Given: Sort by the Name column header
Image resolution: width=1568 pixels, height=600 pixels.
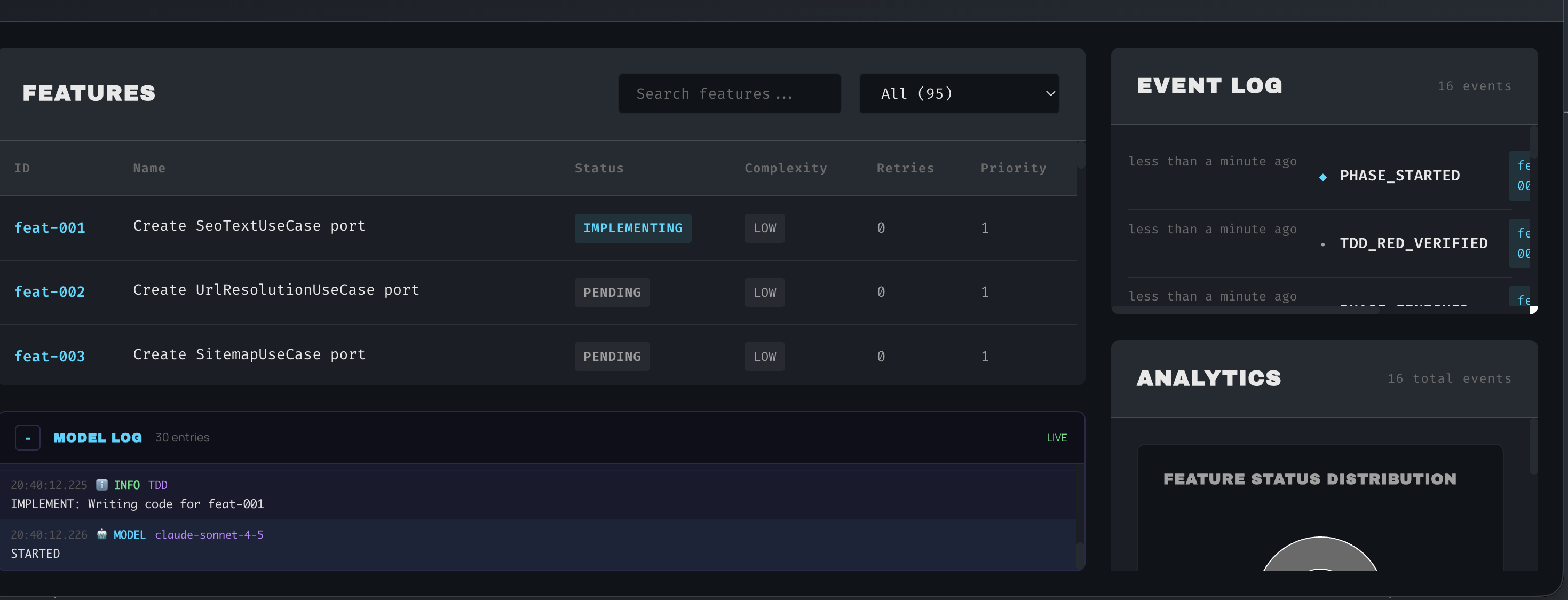Looking at the screenshot, I should point(149,168).
